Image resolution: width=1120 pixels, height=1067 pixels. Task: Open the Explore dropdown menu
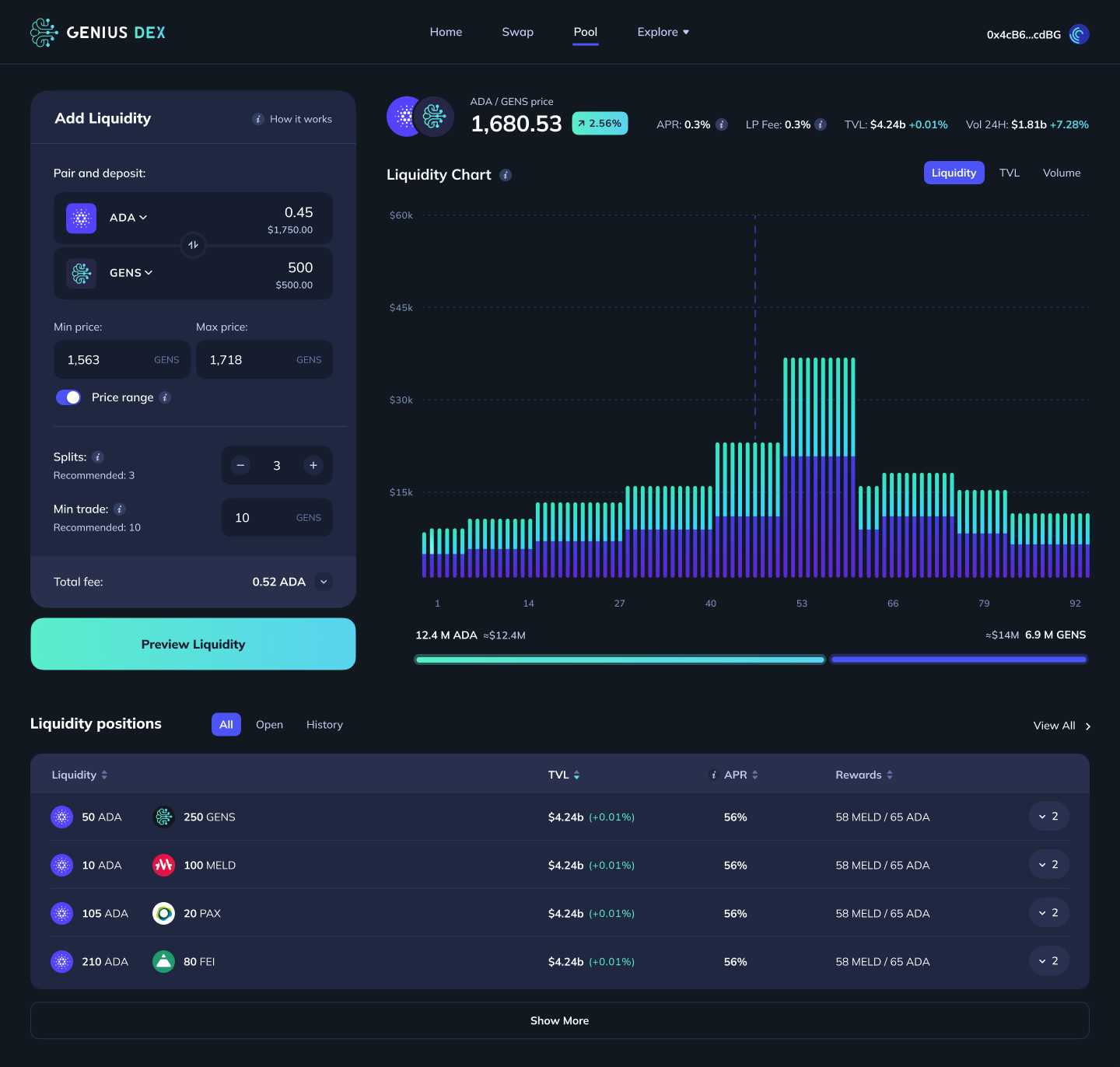[x=663, y=32]
